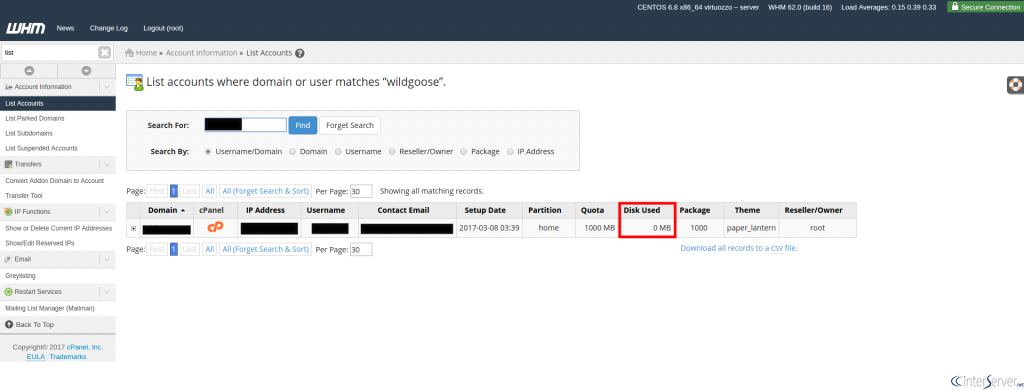The height and width of the screenshot is (390, 1024).
Task: Collapse the Email section
Action: 107,259
